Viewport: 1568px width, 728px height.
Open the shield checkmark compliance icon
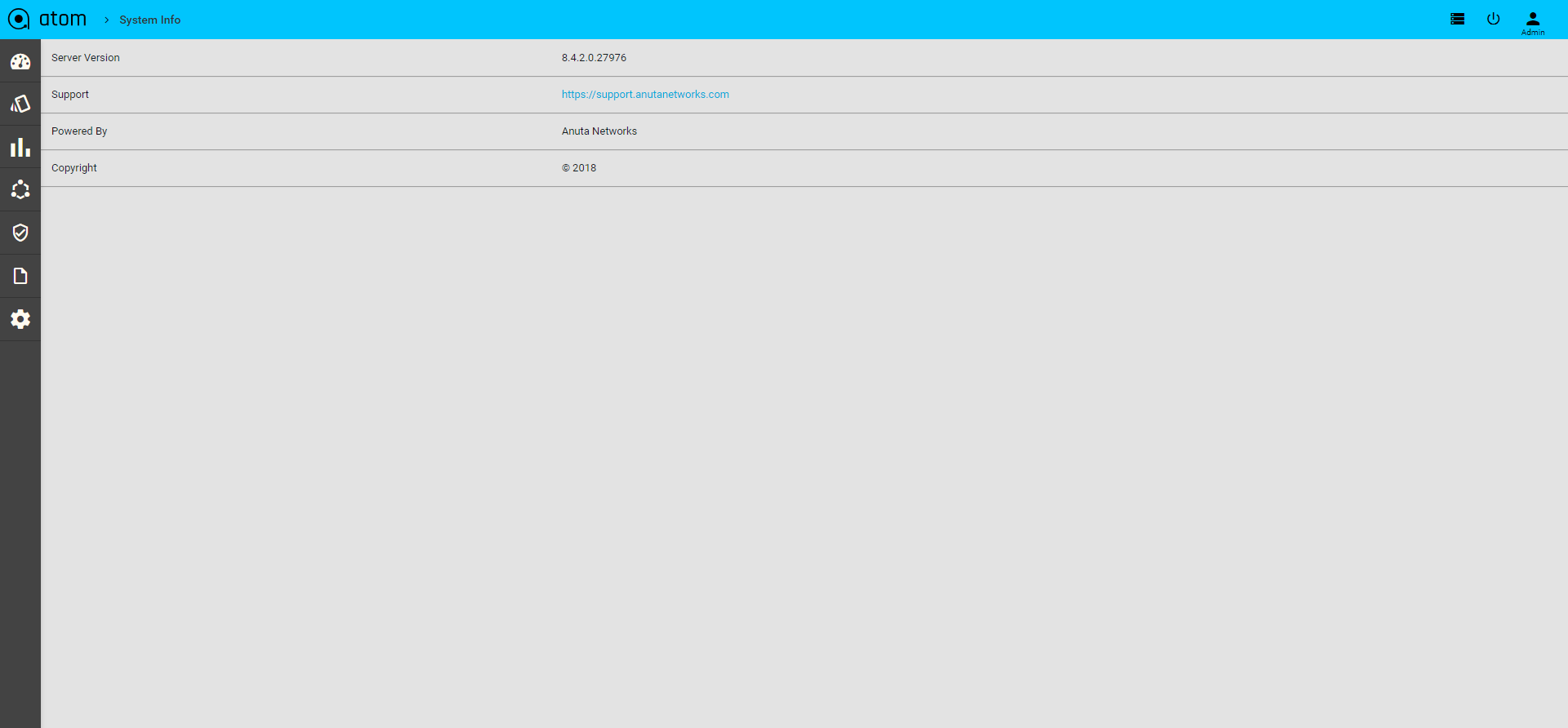(x=20, y=233)
